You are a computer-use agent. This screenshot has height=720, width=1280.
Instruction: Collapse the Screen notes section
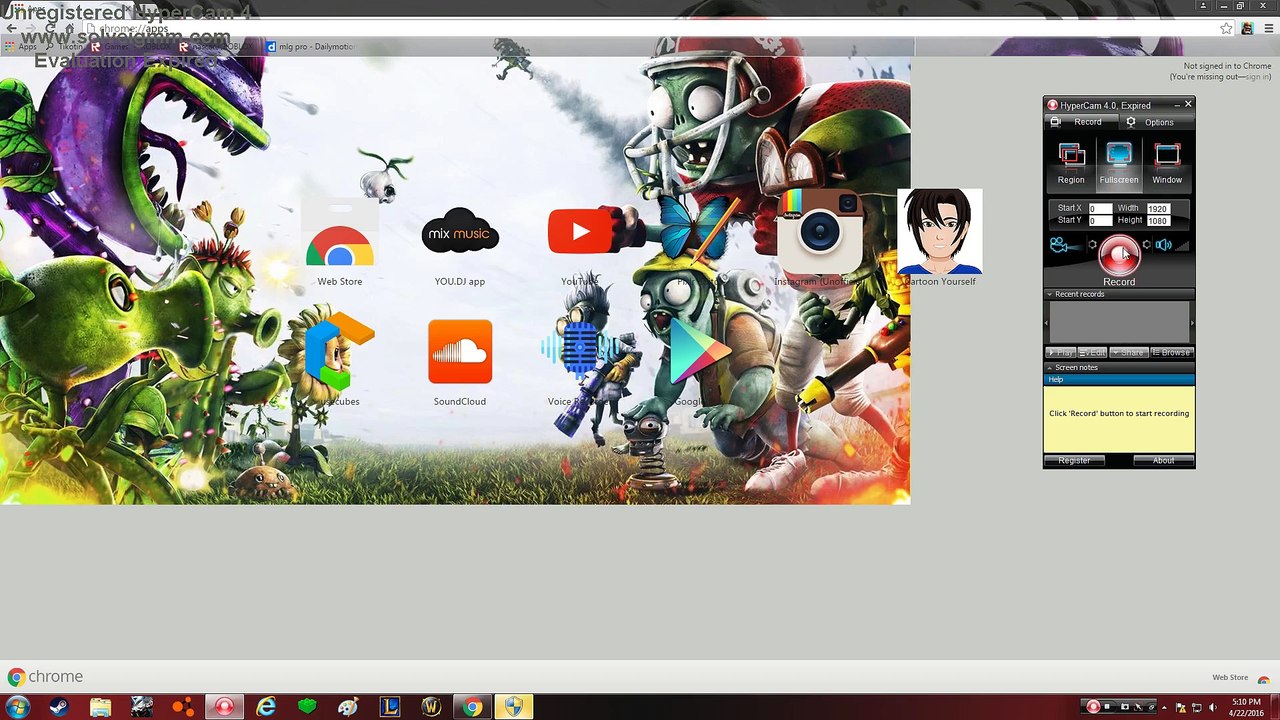click(1050, 368)
